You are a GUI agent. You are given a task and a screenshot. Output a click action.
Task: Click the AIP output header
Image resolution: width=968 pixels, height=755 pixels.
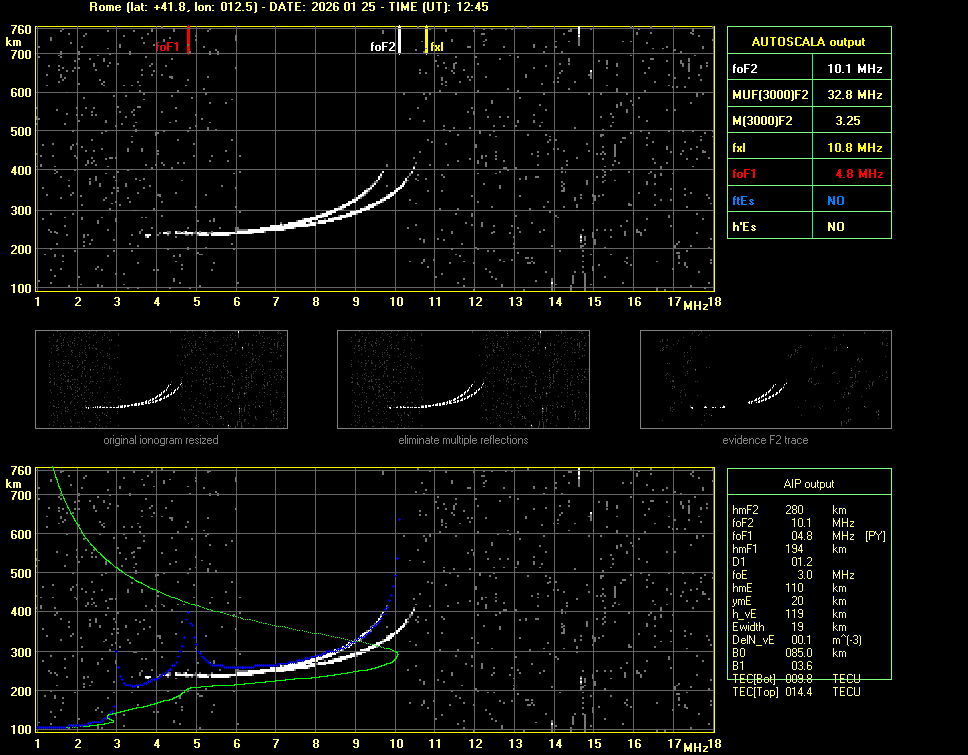(808, 484)
